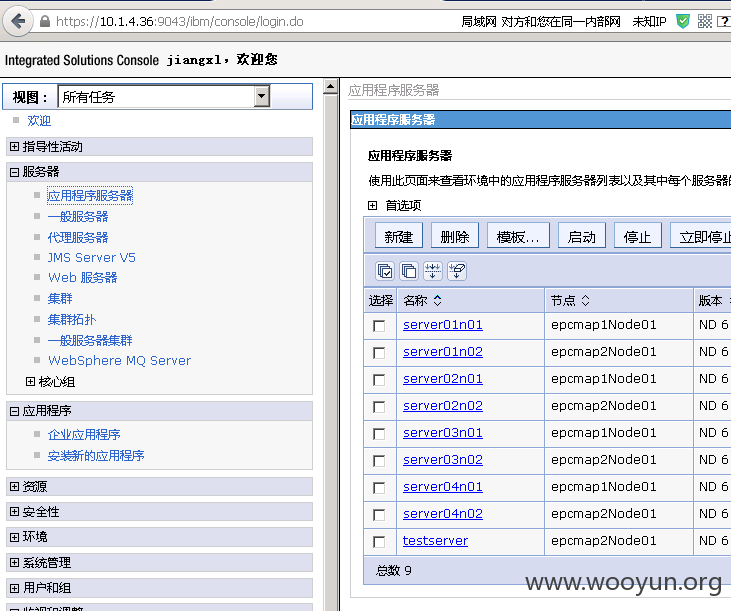Open 安装新的应用程序 navigation item
This screenshot has width=731, height=611.
point(96,456)
